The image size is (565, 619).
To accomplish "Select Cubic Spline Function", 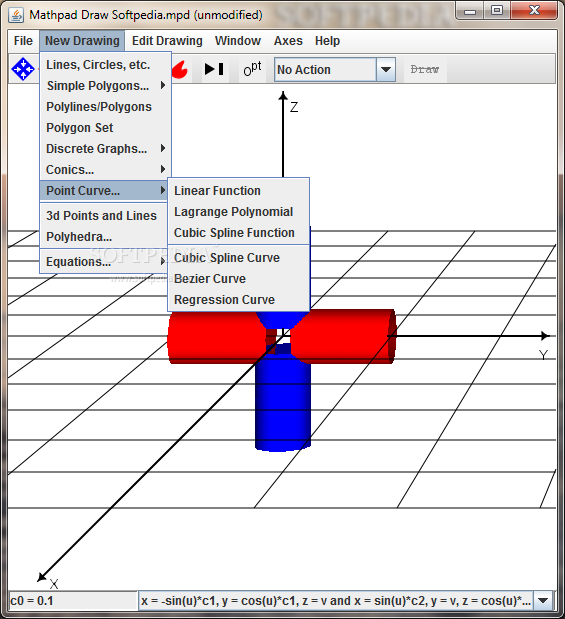I will point(238,233).
